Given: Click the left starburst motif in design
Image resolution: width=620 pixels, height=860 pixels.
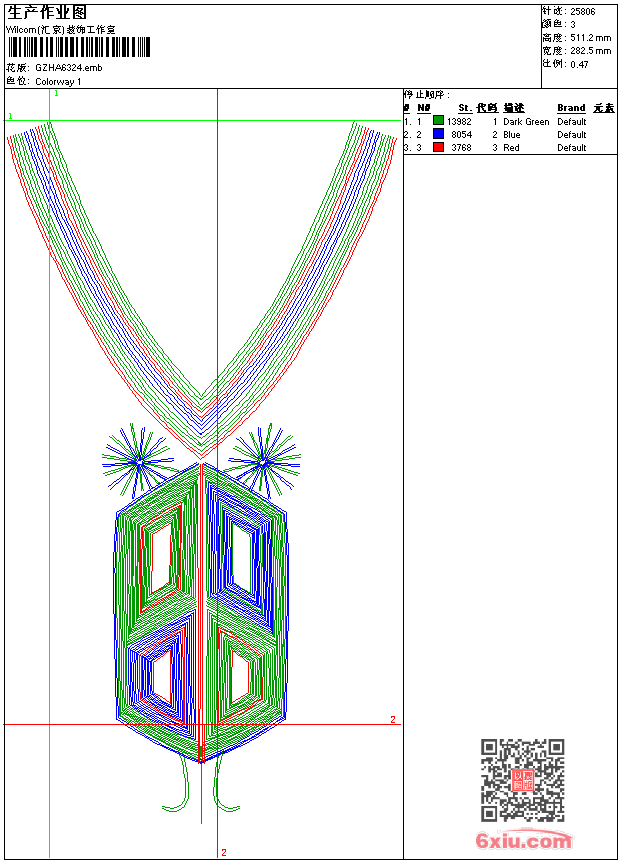Looking at the screenshot, I should pos(140,462).
